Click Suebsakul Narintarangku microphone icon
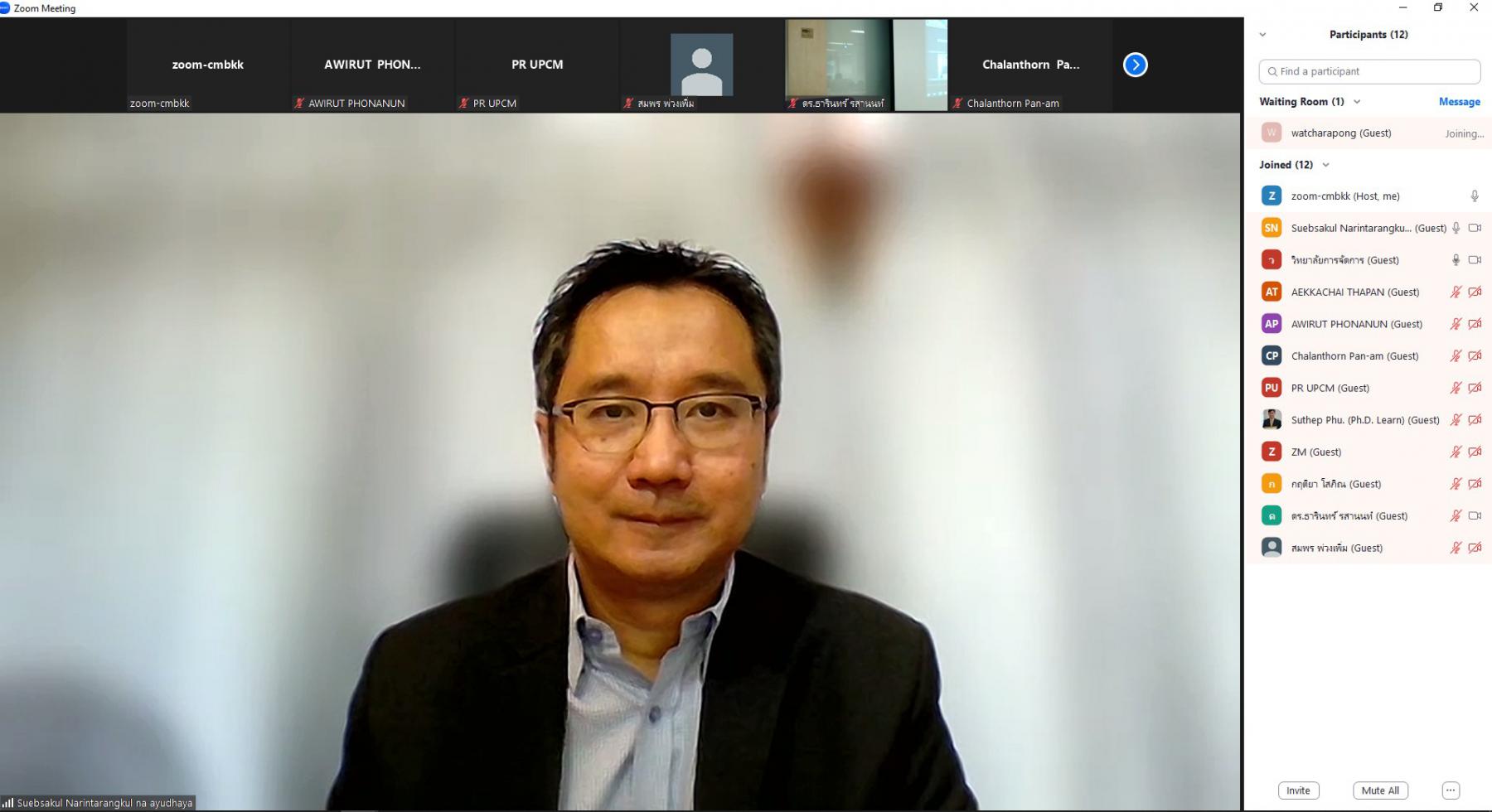The width and height of the screenshot is (1492, 812). [1456, 228]
